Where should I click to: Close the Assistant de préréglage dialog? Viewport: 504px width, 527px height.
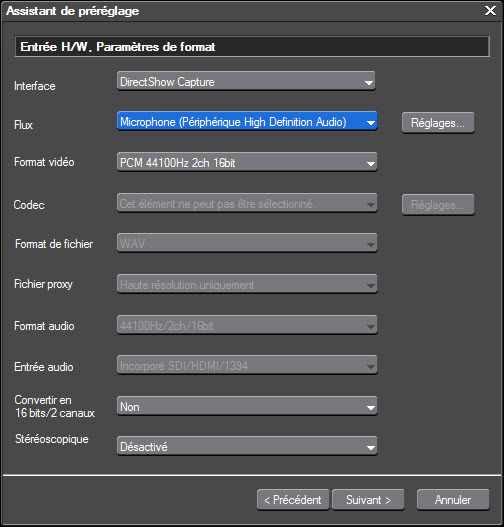[490, 11]
